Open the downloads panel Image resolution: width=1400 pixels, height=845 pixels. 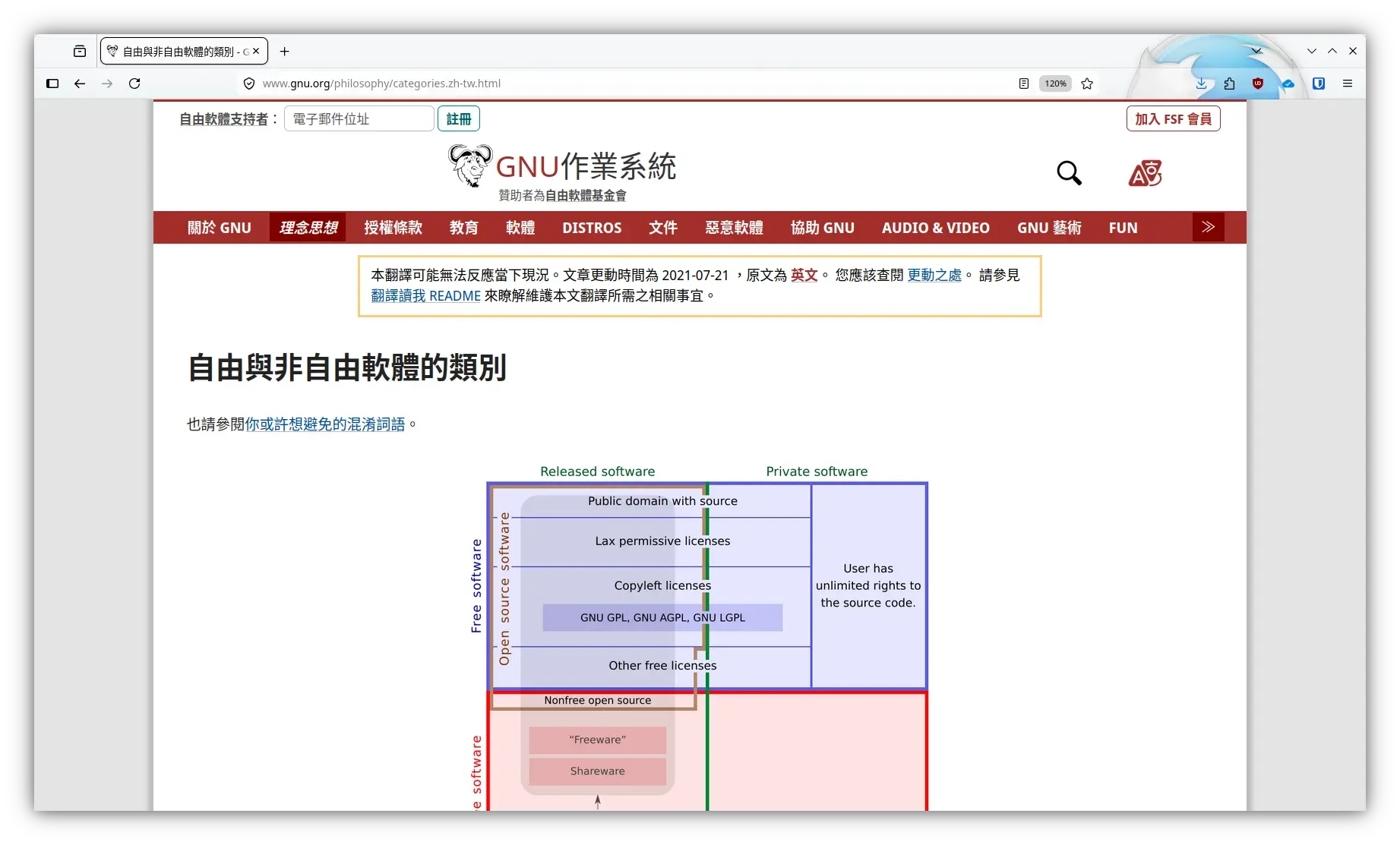point(1201,84)
